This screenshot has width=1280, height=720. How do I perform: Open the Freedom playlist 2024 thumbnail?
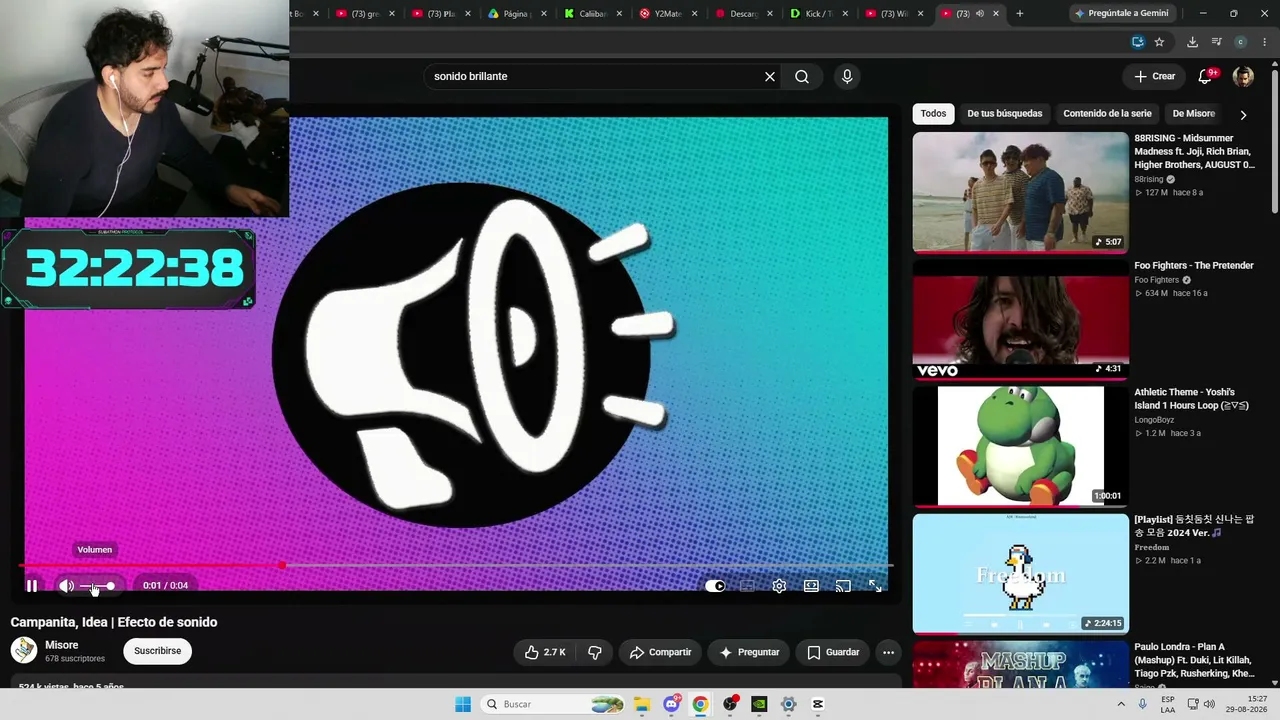(1020, 573)
